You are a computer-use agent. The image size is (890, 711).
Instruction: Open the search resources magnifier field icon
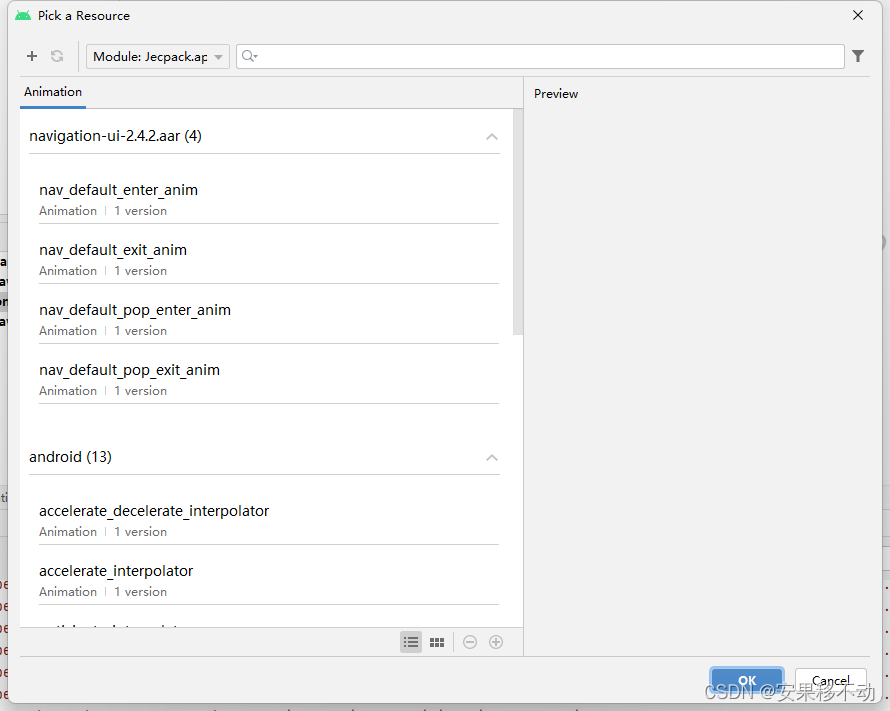click(x=249, y=56)
